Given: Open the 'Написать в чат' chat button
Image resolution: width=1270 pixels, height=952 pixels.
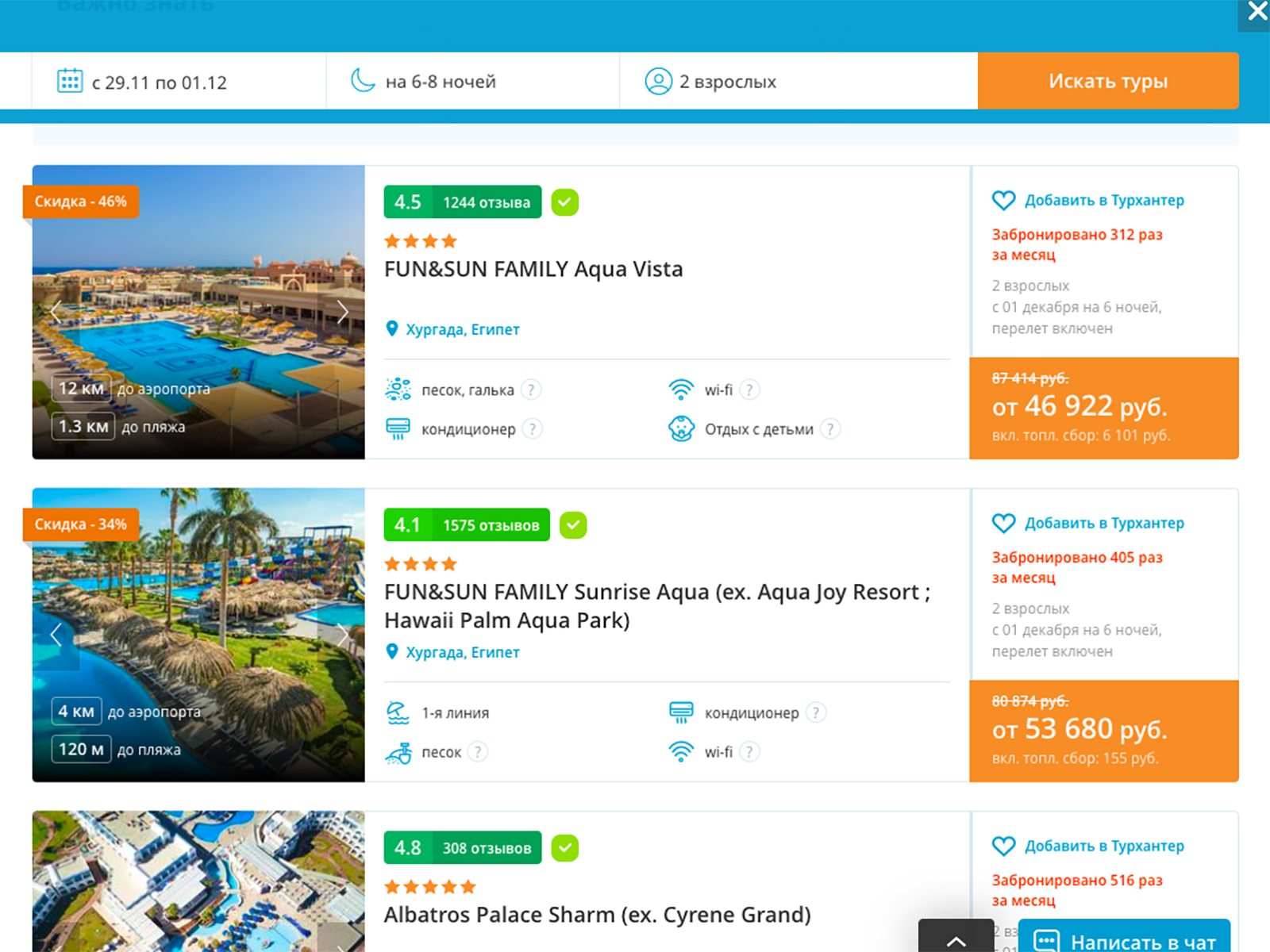Looking at the screenshot, I should pos(1126,940).
